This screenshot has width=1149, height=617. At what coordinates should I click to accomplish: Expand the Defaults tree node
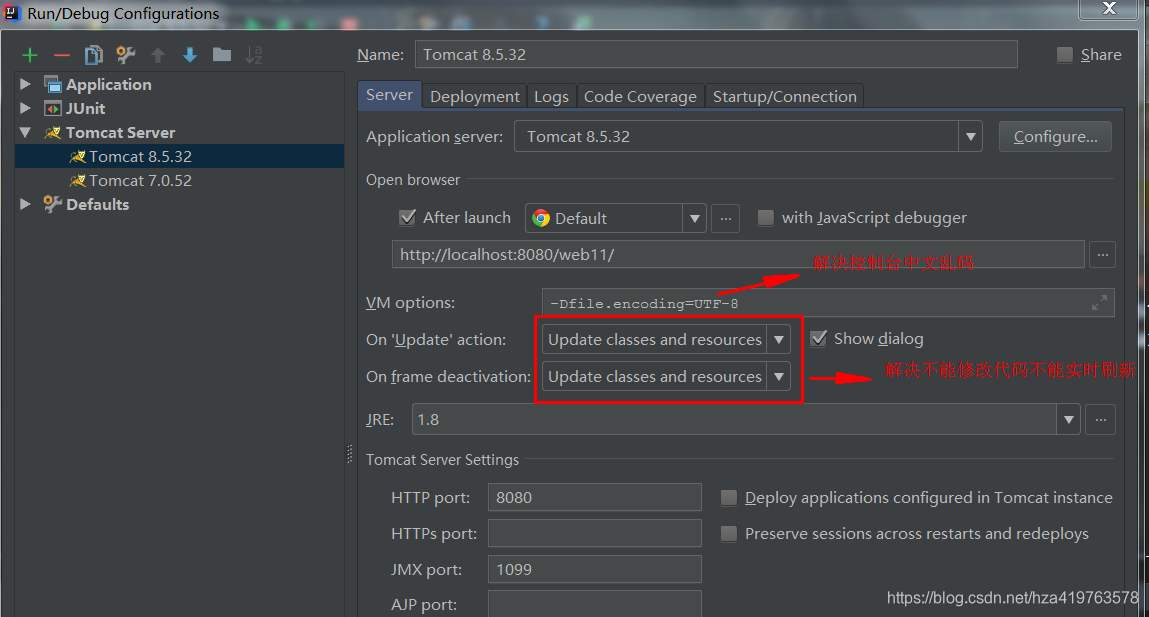coord(26,204)
